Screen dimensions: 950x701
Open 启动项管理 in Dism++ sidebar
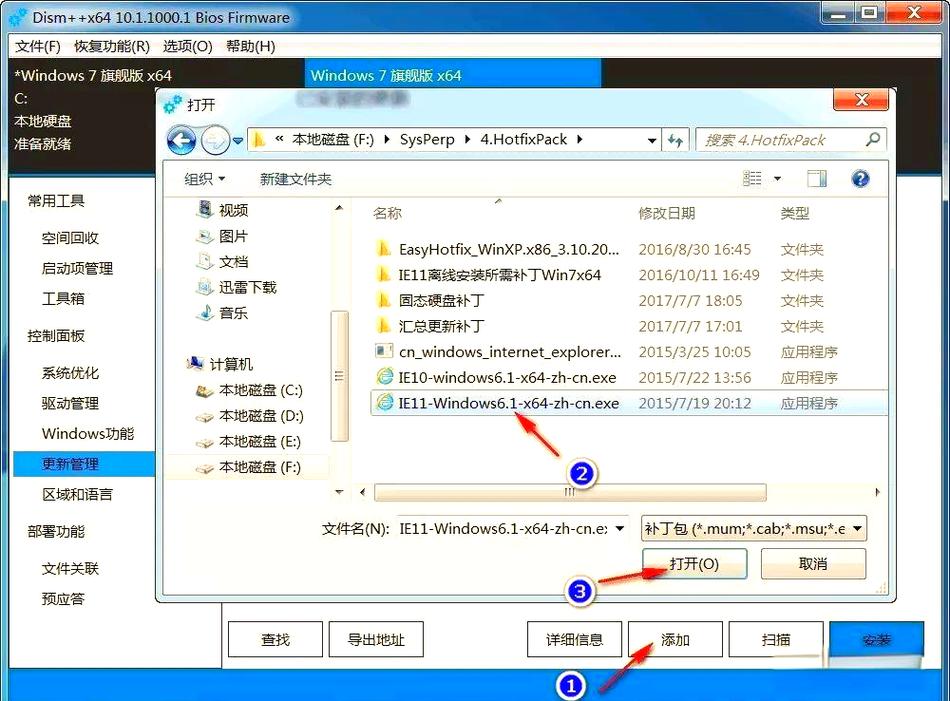click(77, 268)
